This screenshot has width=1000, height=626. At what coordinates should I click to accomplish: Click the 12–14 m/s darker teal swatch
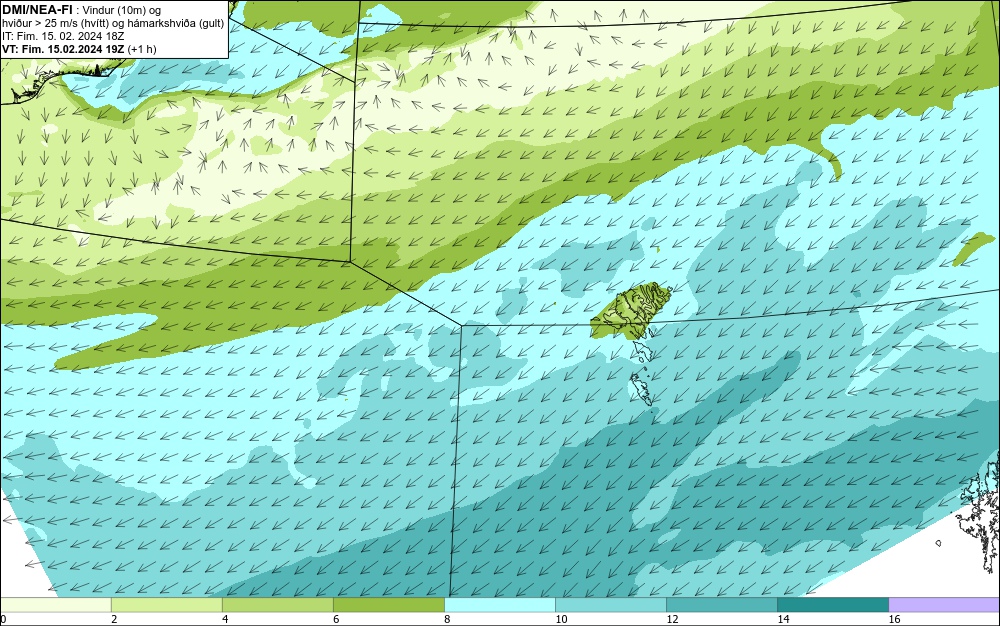[x=721, y=604]
